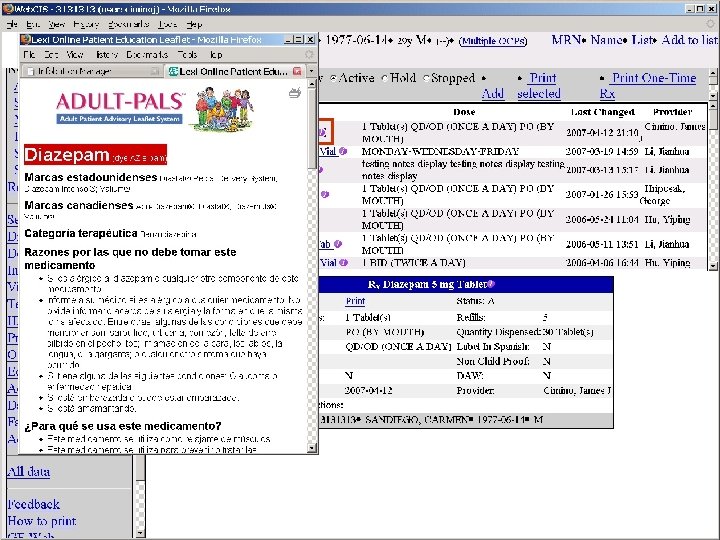The image size is (720, 540).
Task: Click the provider name Cimino, James J in details
Action: point(577,391)
